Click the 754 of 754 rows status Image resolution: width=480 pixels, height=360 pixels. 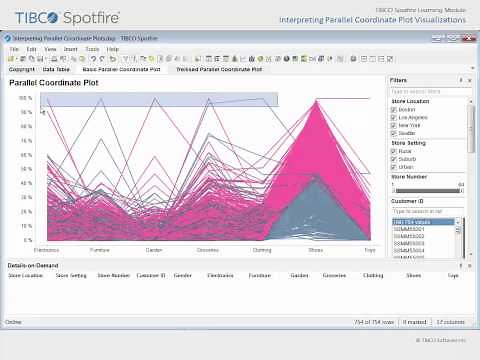tap(374, 322)
